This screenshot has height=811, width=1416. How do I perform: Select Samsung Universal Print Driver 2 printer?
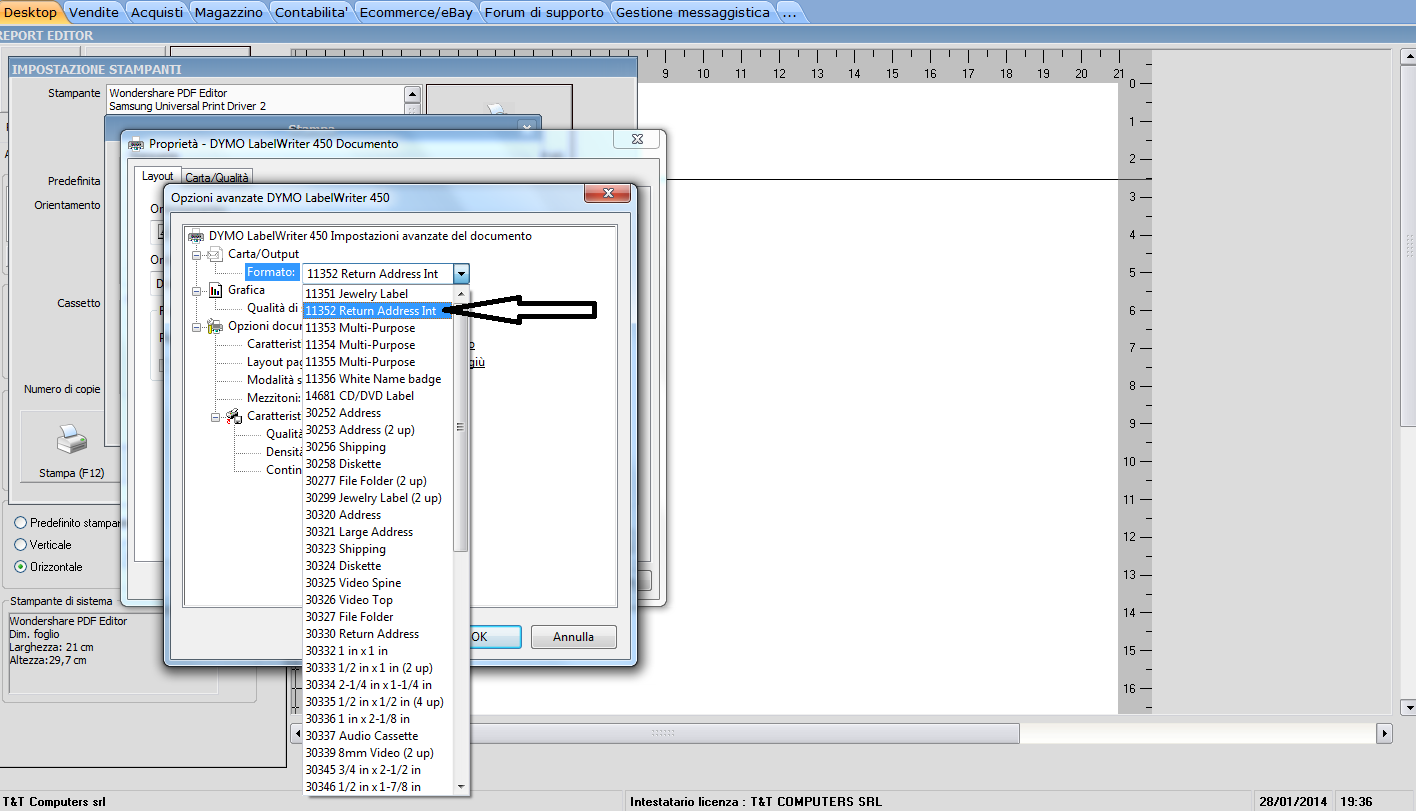(x=187, y=106)
